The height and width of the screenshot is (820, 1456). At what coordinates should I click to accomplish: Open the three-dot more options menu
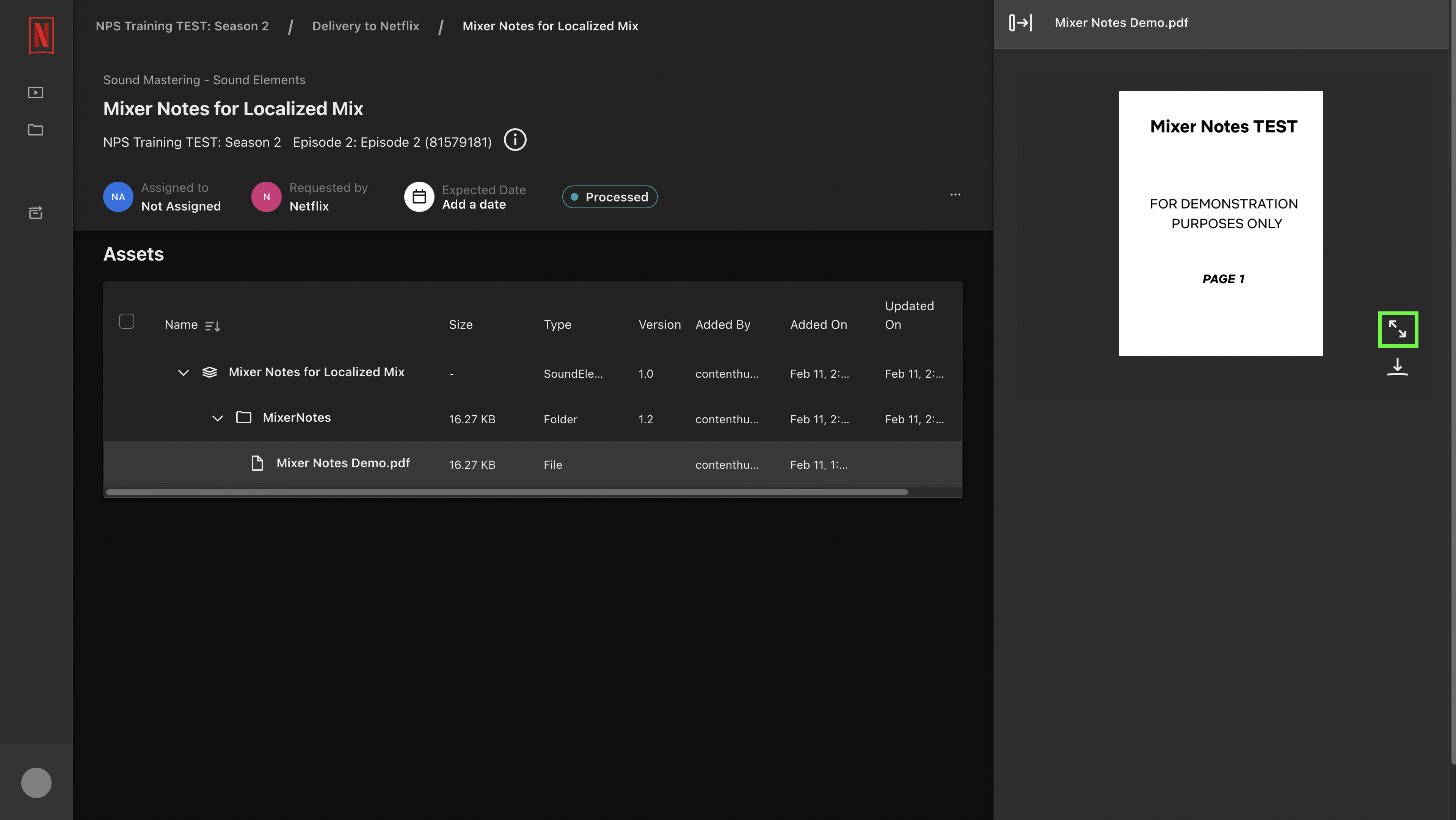[x=955, y=195]
